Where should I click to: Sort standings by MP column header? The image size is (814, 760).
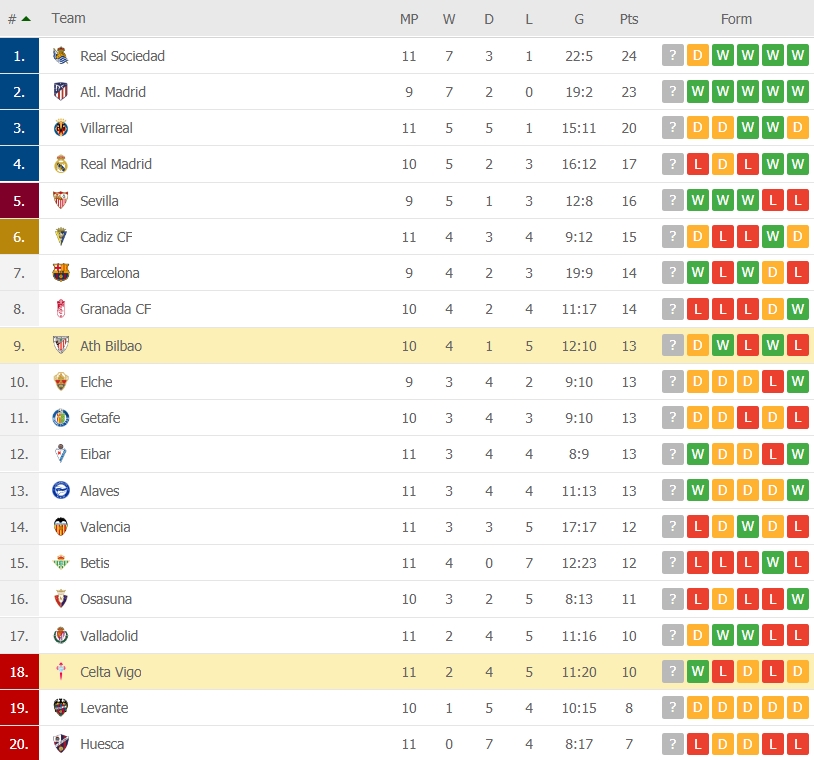pyautogui.click(x=409, y=19)
